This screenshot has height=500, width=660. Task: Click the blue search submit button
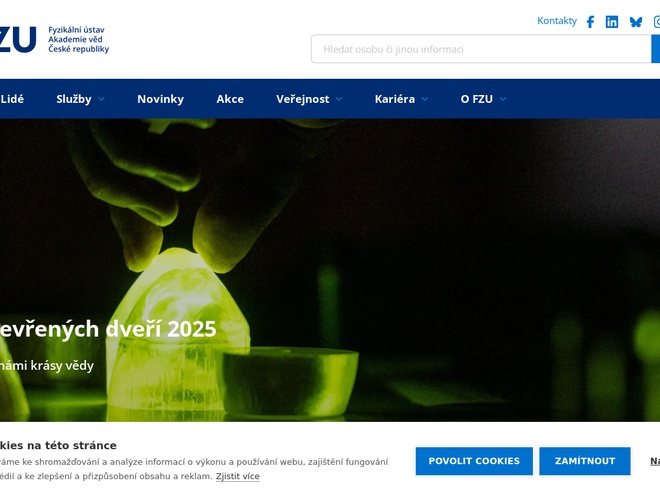pos(656,49)
